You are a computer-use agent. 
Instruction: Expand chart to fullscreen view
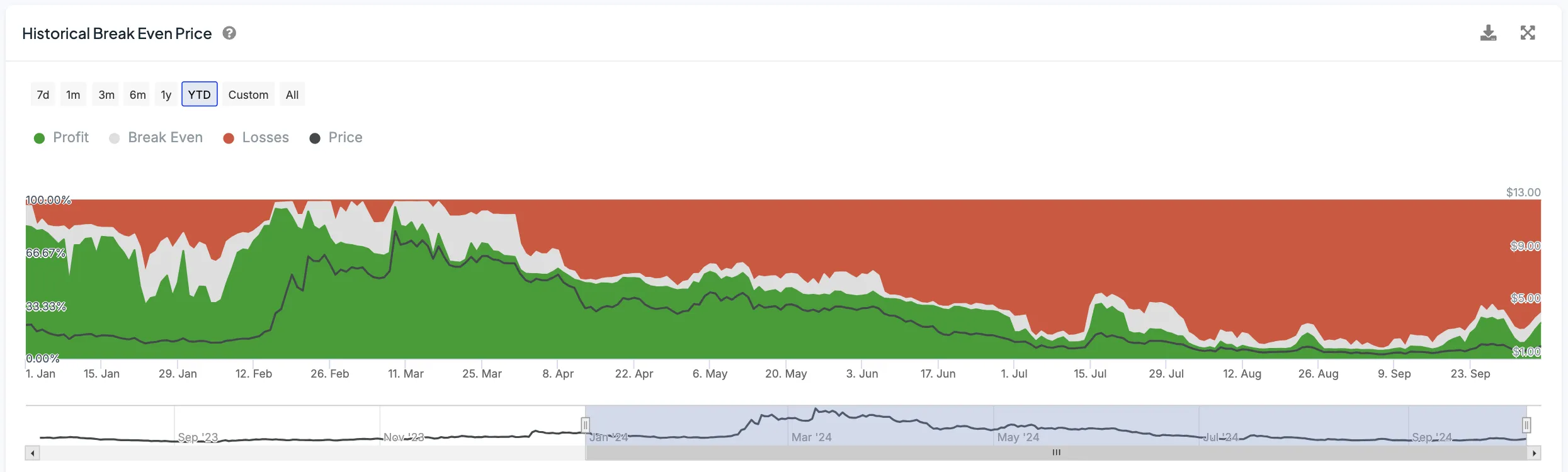point(1528,33)
